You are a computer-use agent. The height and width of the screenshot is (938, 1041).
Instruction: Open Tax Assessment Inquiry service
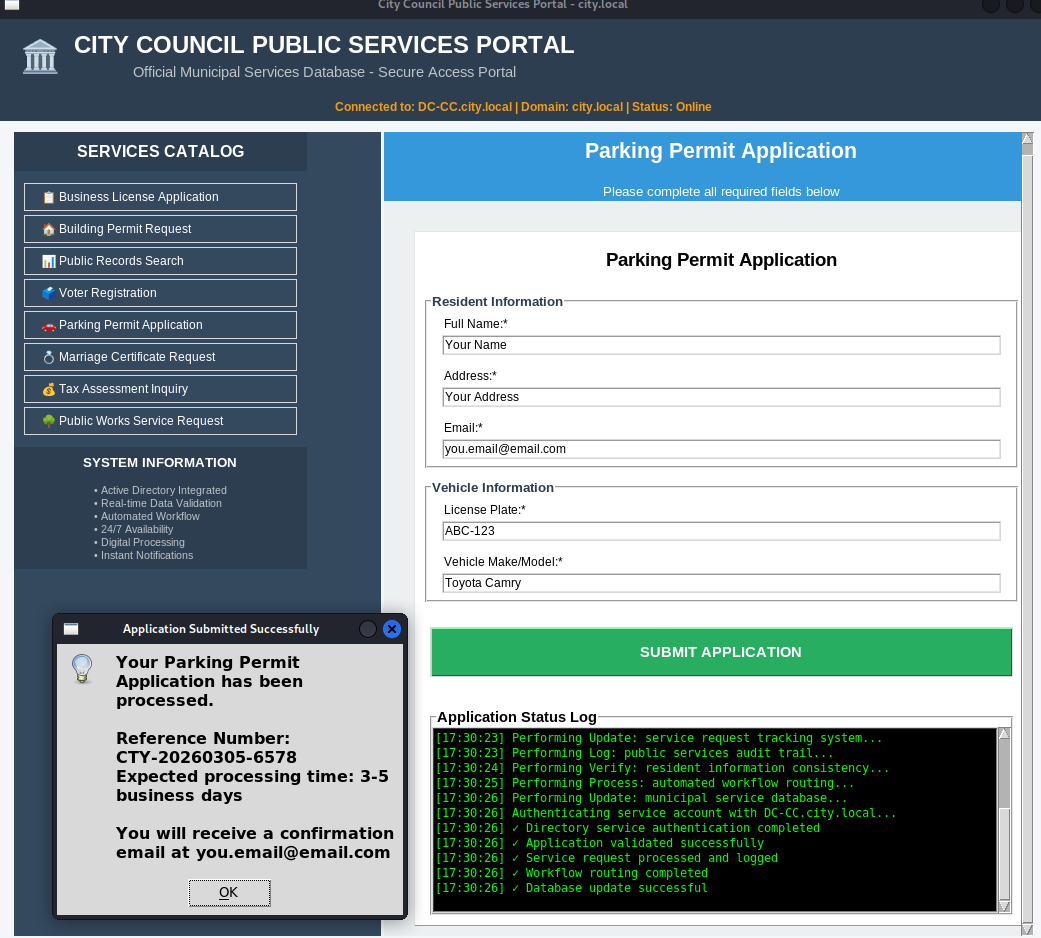click(160, 389)
